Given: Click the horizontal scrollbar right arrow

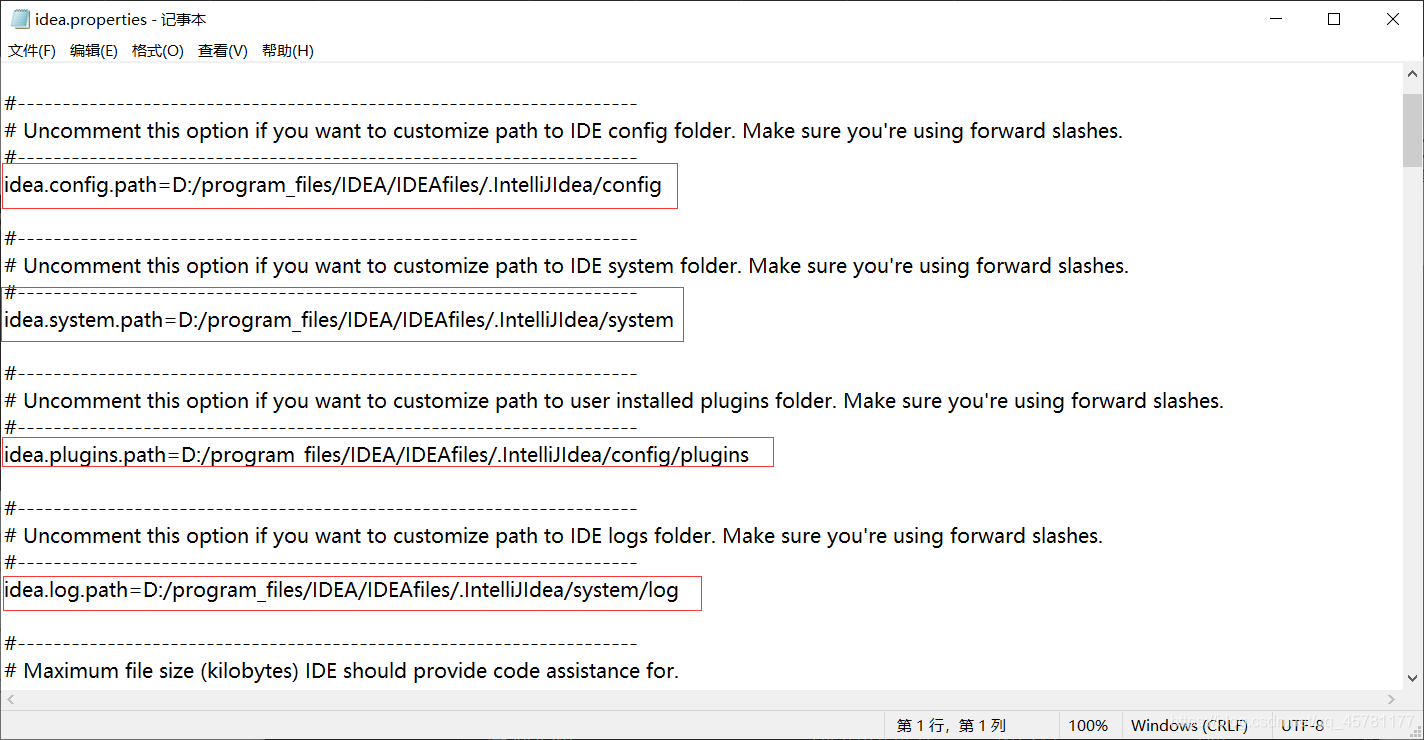Looking at the screenshot, I should [x=1391, y=700].
